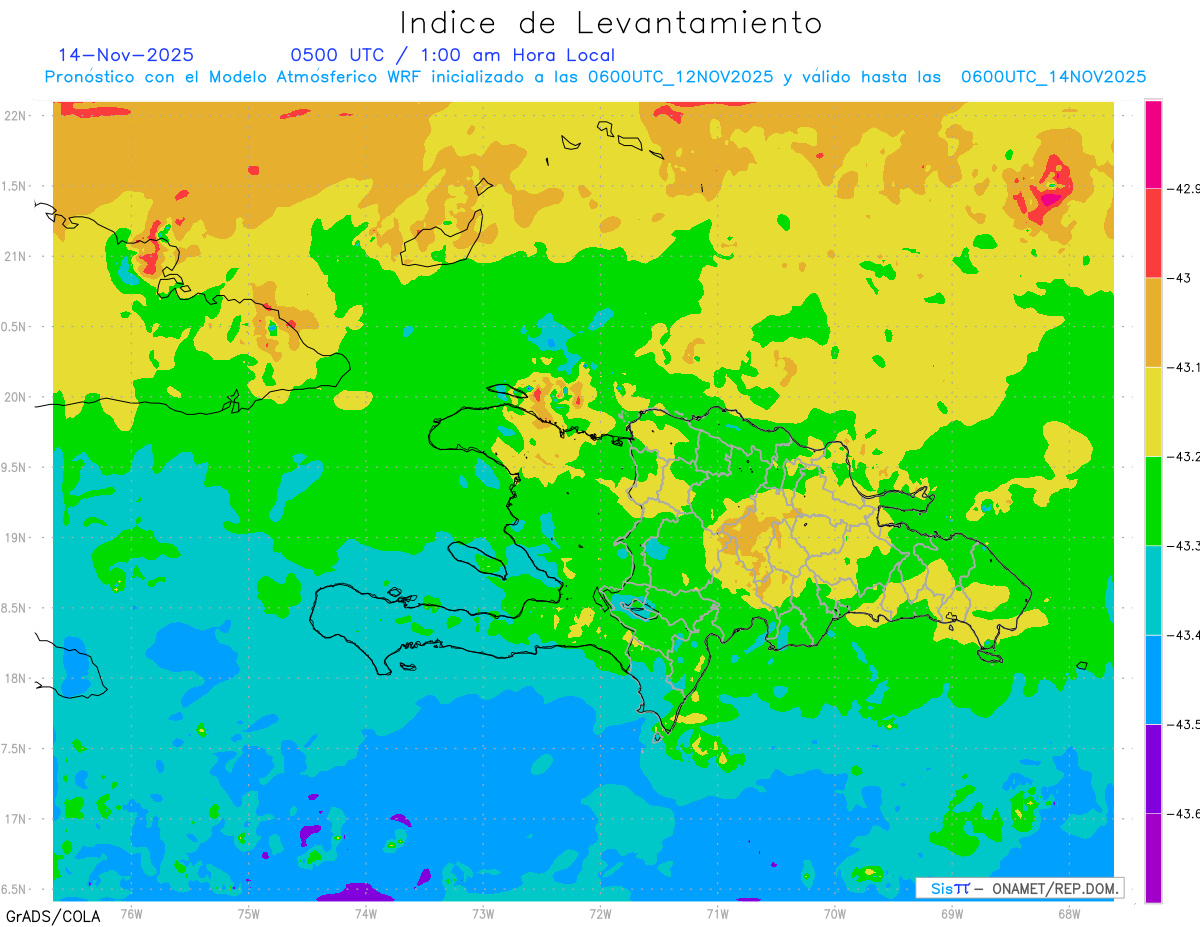Click the latitude label "17N"
This screenshot has height=927, width=1200.
[17, 819]
